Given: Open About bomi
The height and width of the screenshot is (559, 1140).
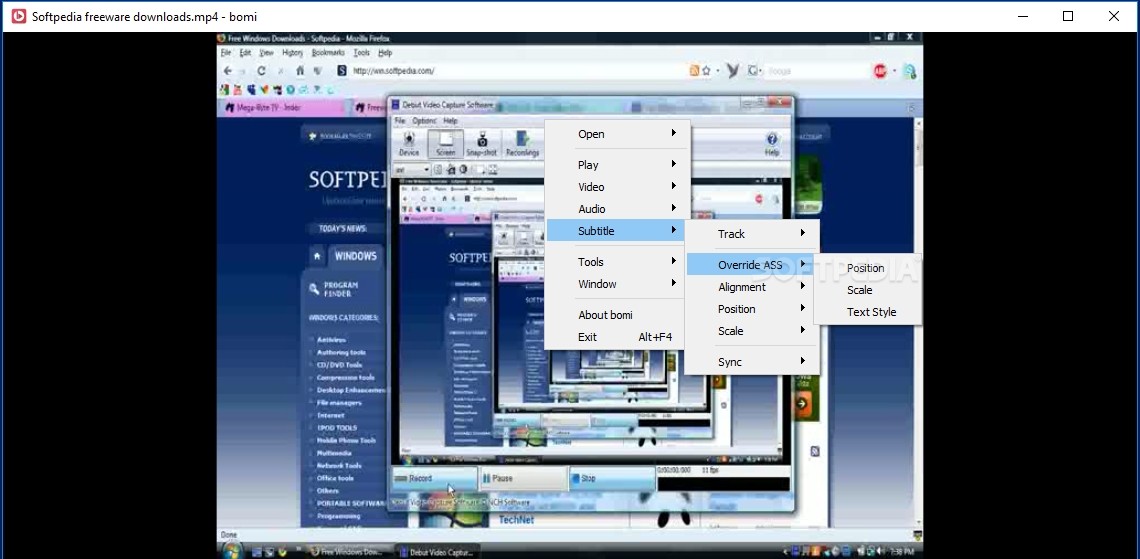Looking at the screenshot, I should coord(617,315).
